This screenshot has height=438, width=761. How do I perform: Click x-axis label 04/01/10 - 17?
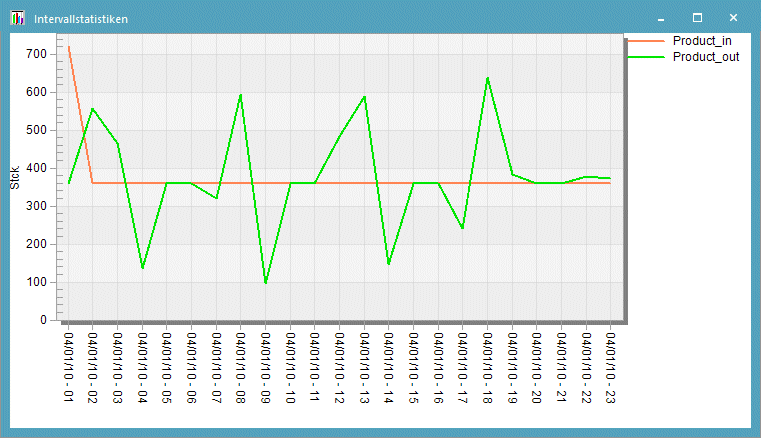(x=463, y=368)
